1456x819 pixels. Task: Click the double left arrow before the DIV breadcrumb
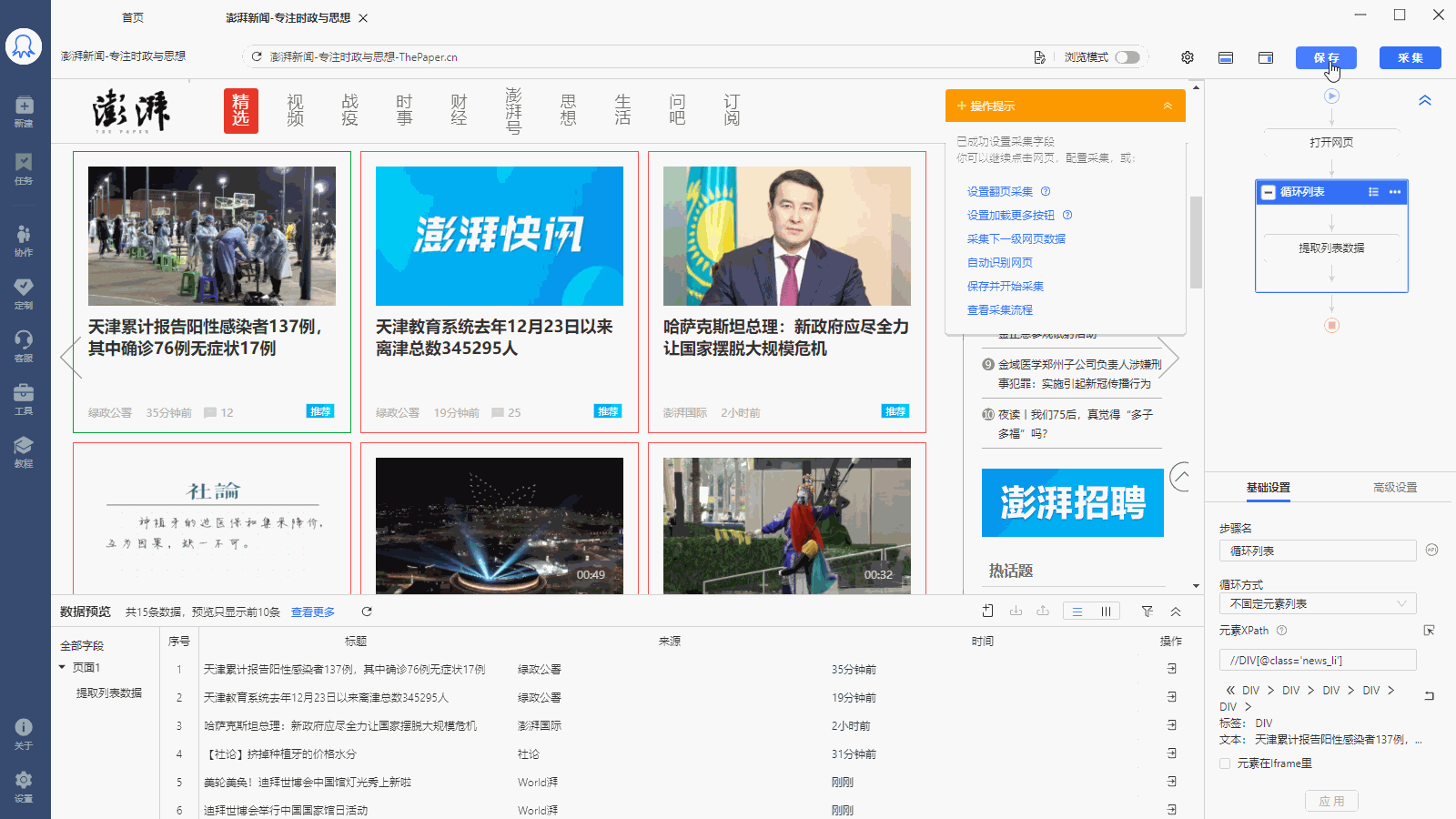[1230, 691]
